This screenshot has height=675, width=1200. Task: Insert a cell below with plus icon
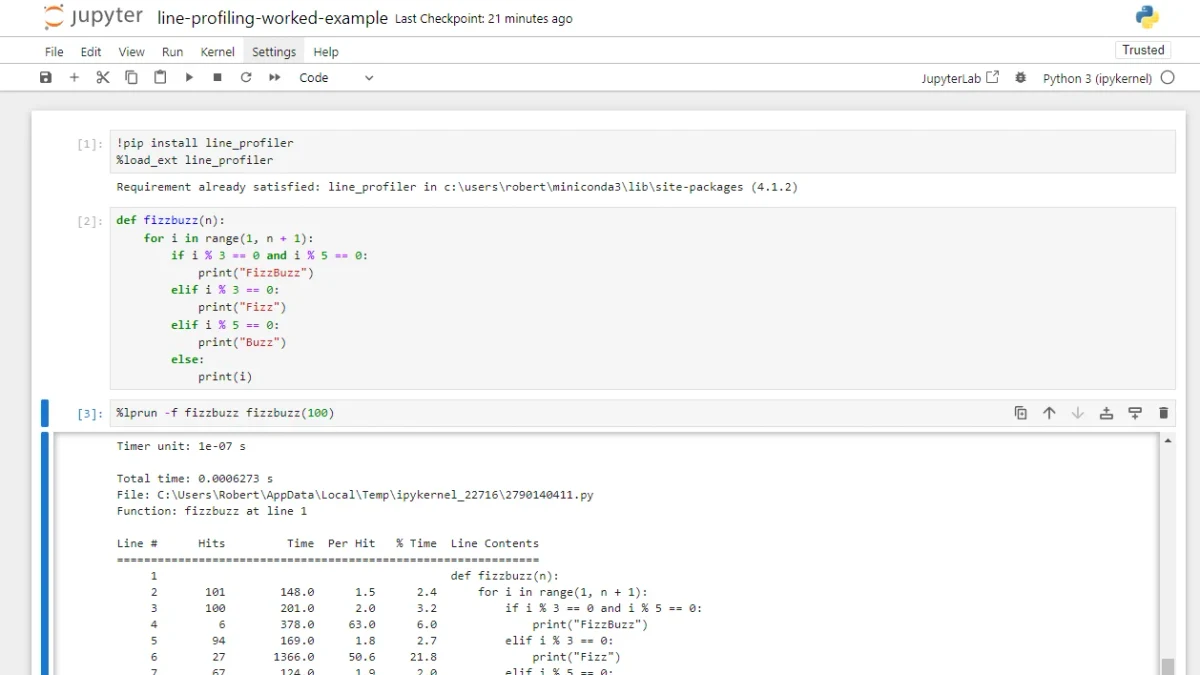tap(74, 78)
